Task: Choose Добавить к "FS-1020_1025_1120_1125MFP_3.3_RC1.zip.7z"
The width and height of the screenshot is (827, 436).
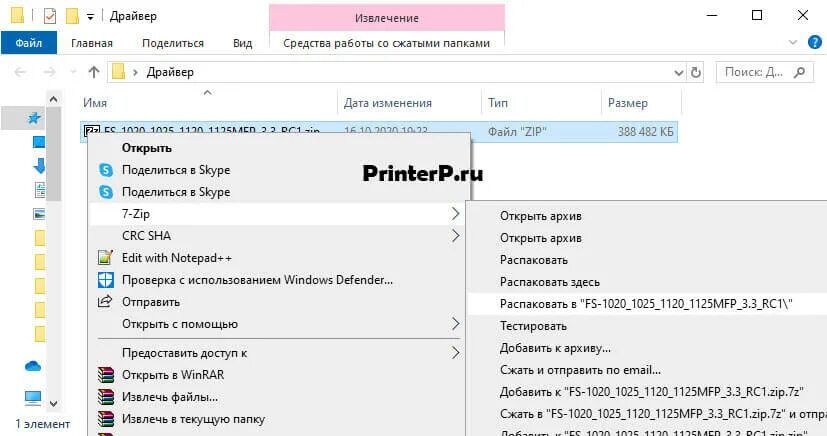Action: (x=647, y=392)
